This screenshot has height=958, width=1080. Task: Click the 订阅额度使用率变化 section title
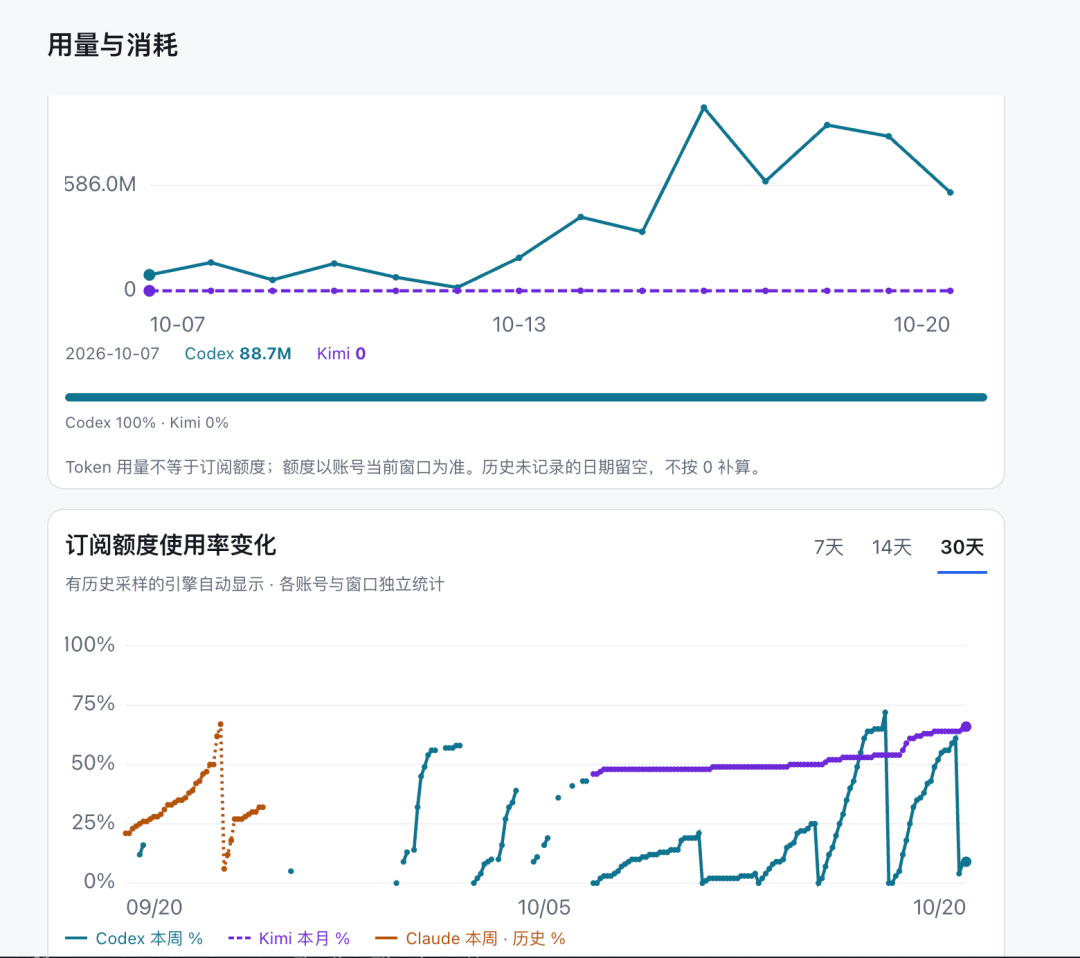tap(171, 545)
